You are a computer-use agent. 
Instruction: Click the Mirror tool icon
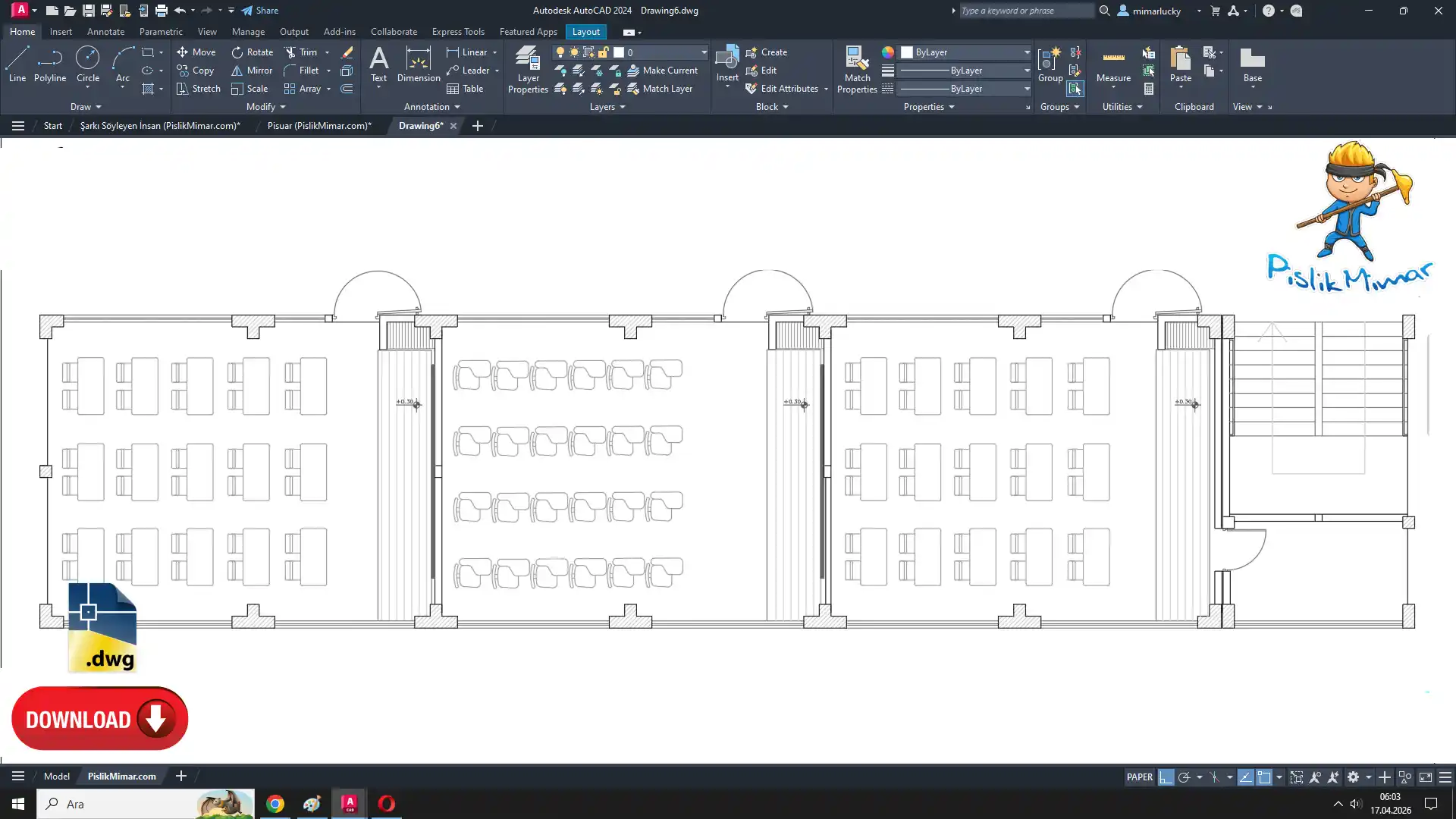click(237, 71)
